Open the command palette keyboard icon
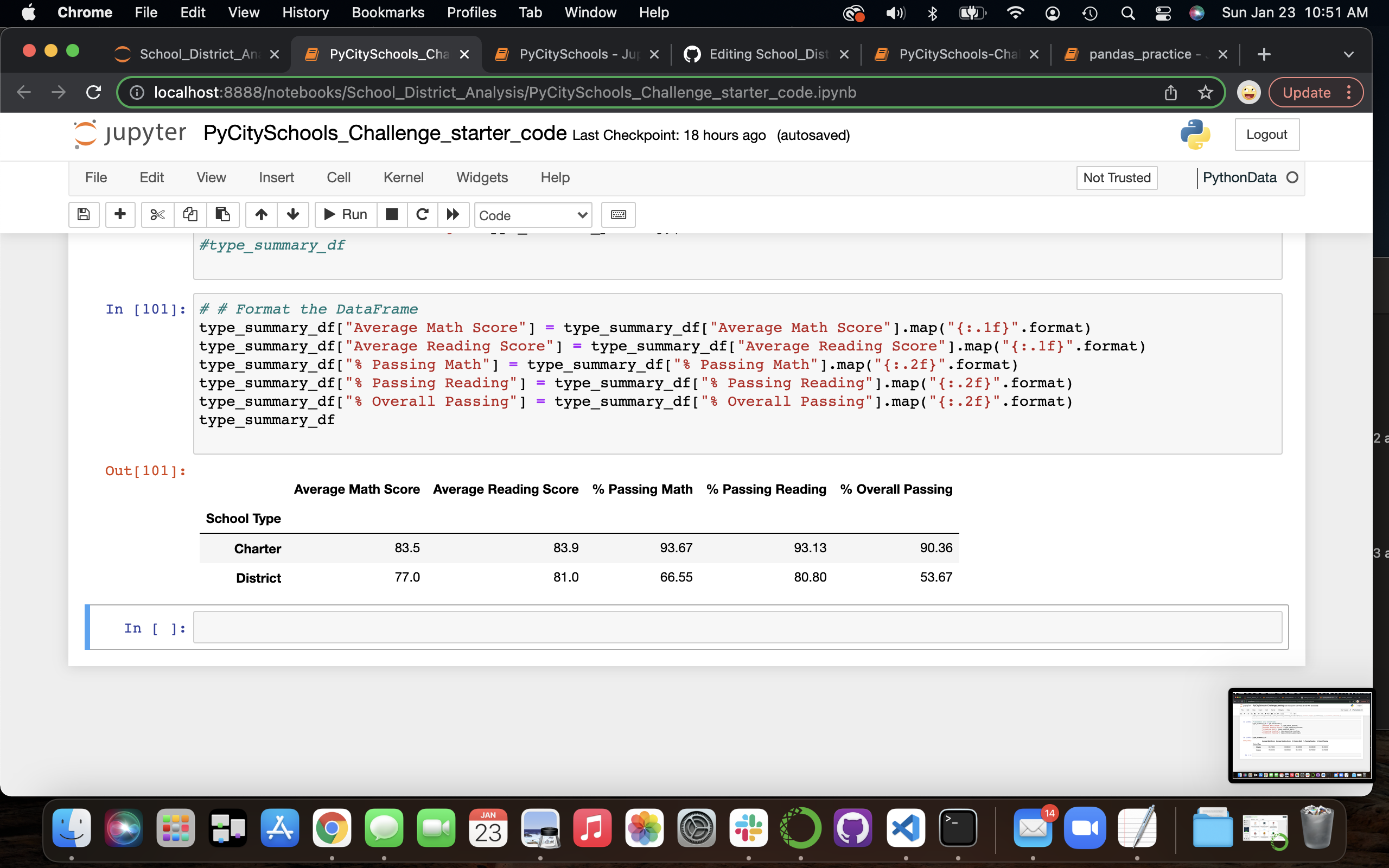 click(x=618, y=215)
